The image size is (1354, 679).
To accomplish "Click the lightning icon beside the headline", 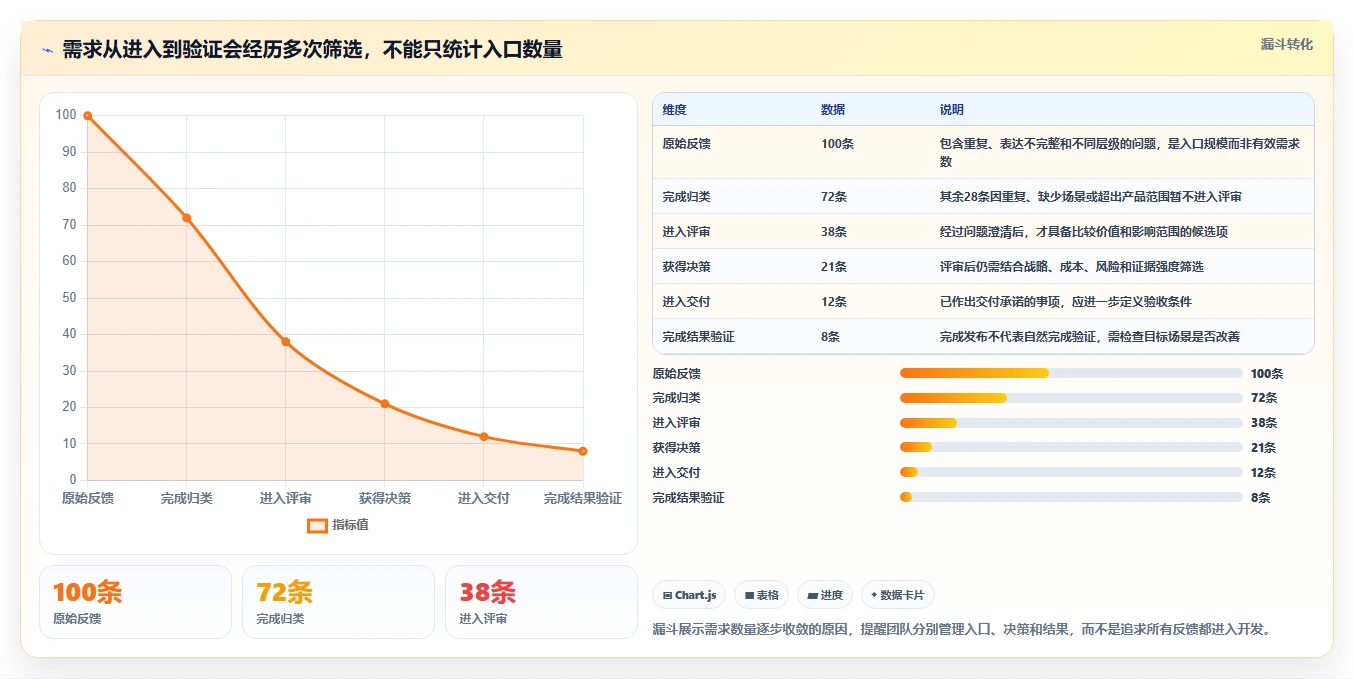I will 47,50.
